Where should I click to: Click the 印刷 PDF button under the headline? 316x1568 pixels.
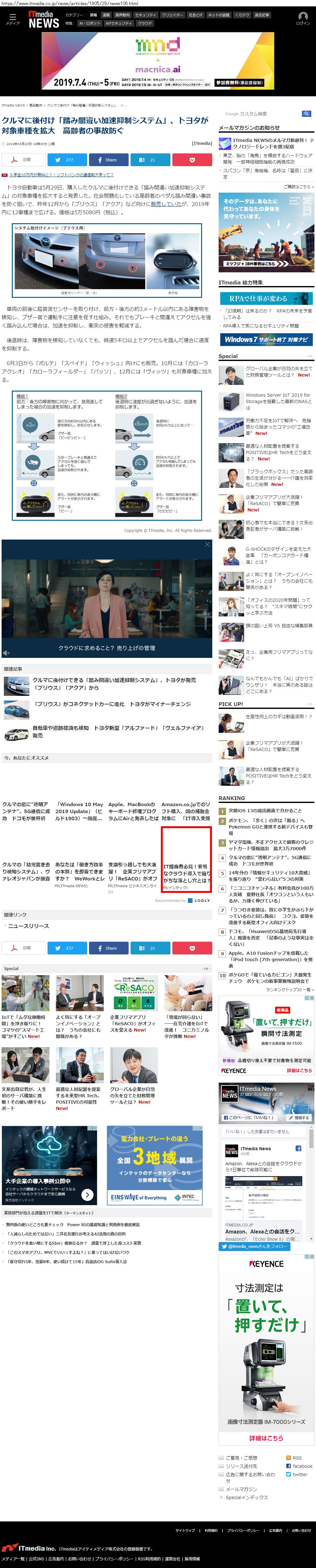click(23, 159)
